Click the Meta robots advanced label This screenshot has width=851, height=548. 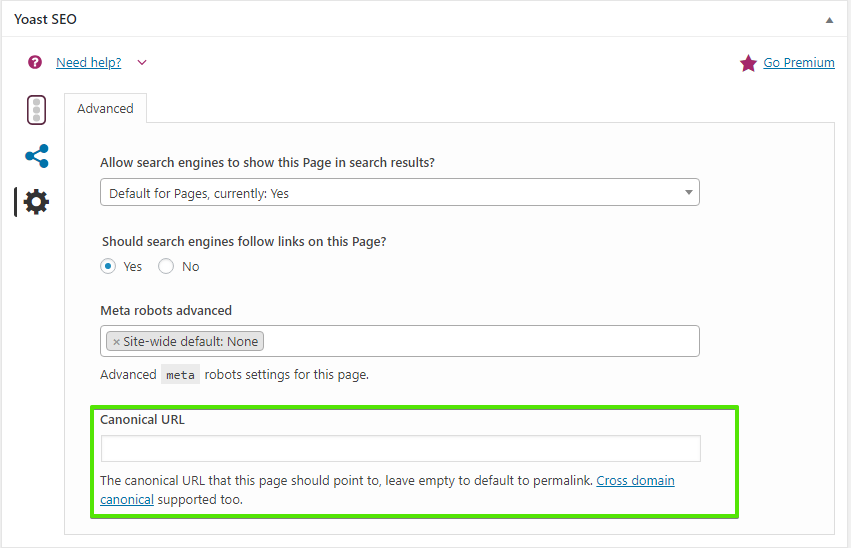(166, 310)
